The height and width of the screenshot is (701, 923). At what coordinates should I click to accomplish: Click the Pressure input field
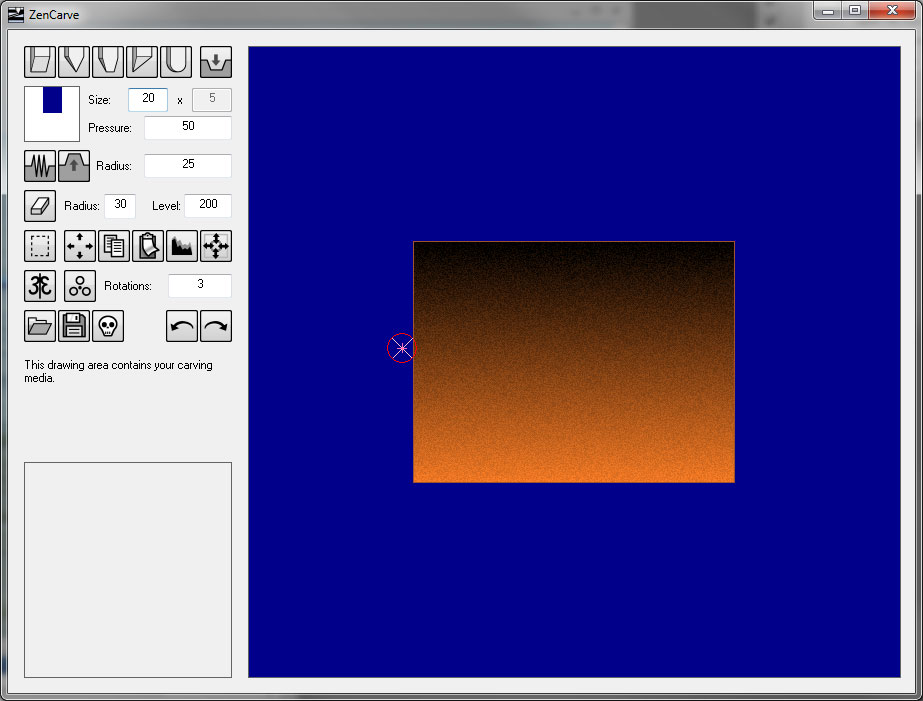(x=188, y=127)
